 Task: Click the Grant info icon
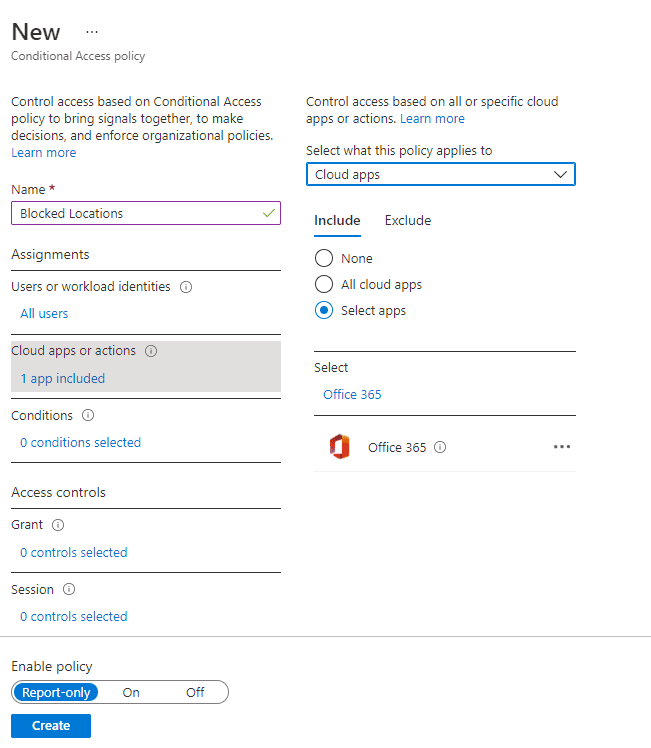[x=58, y=525]
